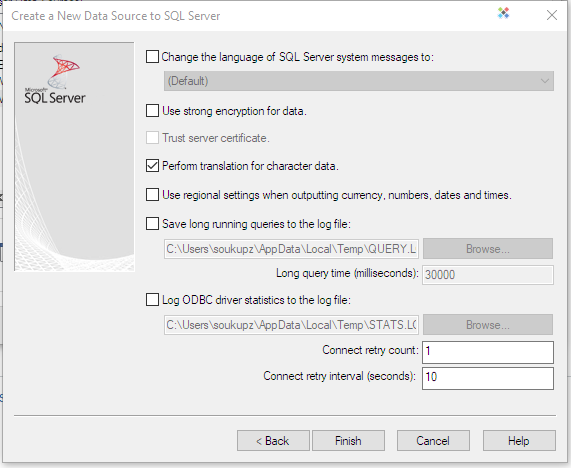The image size is (571, 468).
Task: Enable changing SQL Server system message language
Action: coord(152,57)
